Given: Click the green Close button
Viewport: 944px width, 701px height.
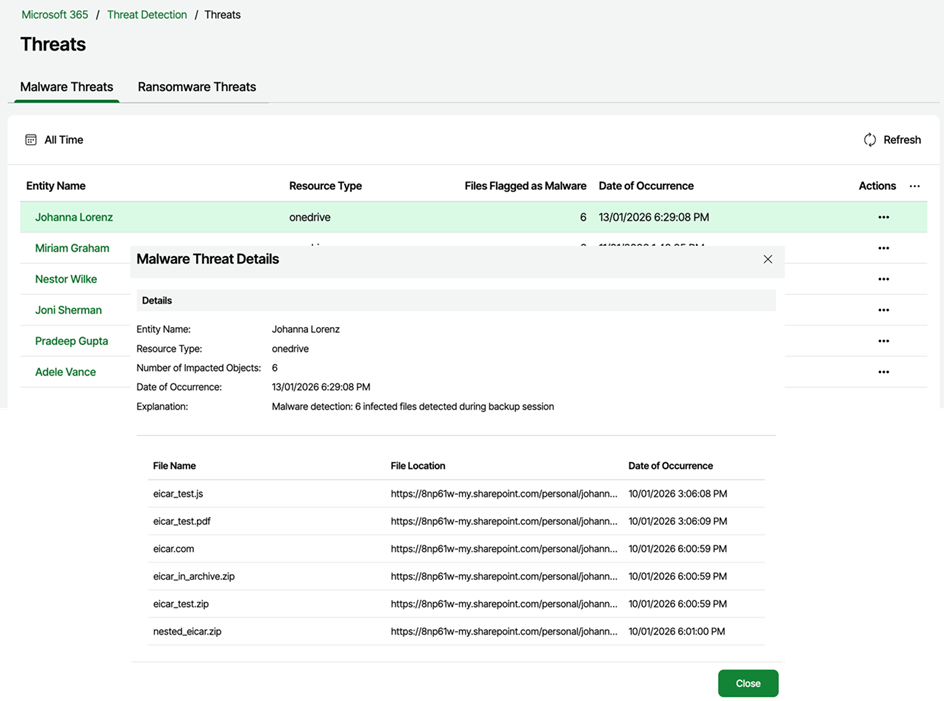Looking at the screenshot, I should pyautogui.click(x=748, y=683).
